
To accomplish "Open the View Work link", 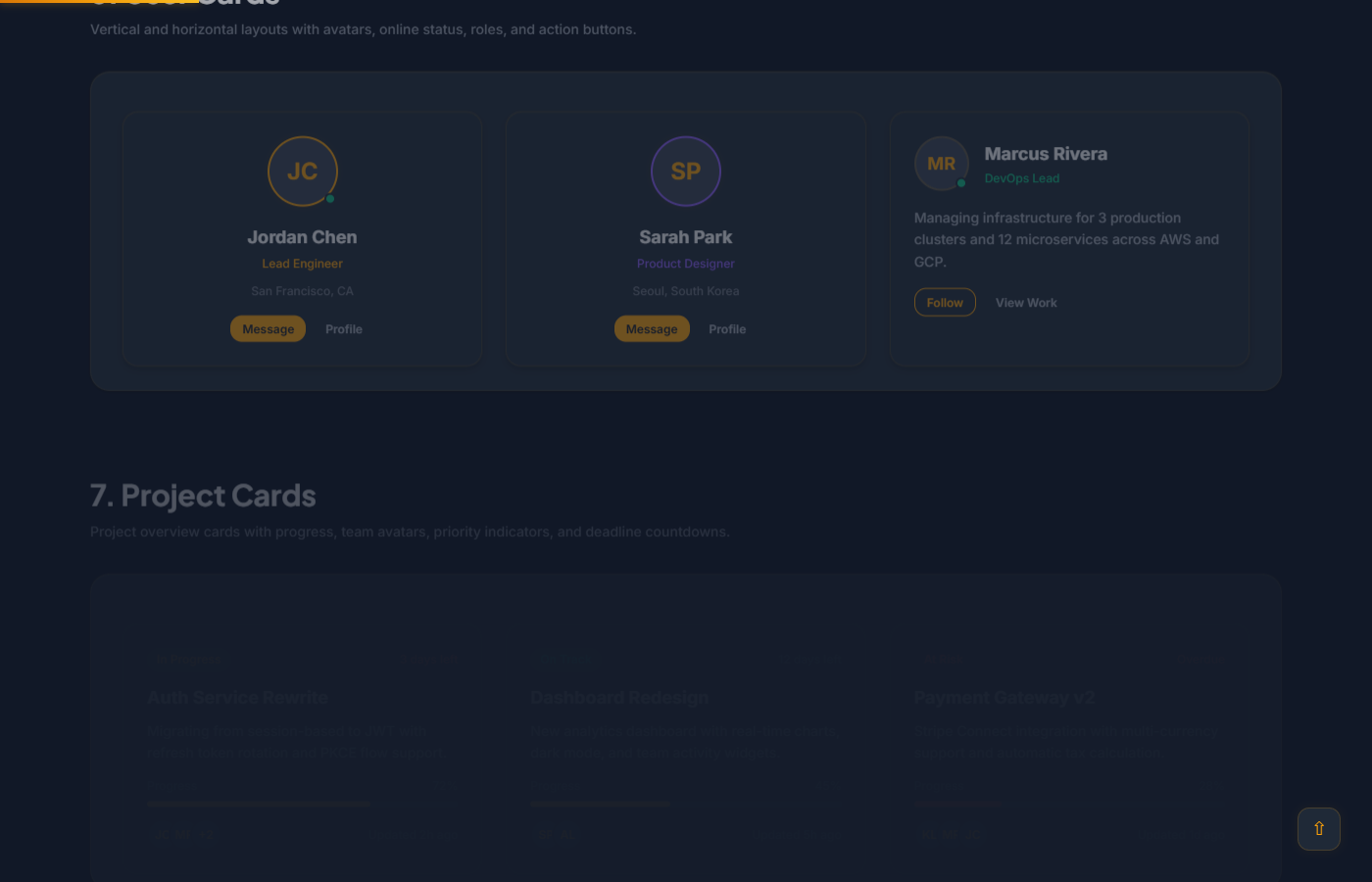I will point(1026,302).
